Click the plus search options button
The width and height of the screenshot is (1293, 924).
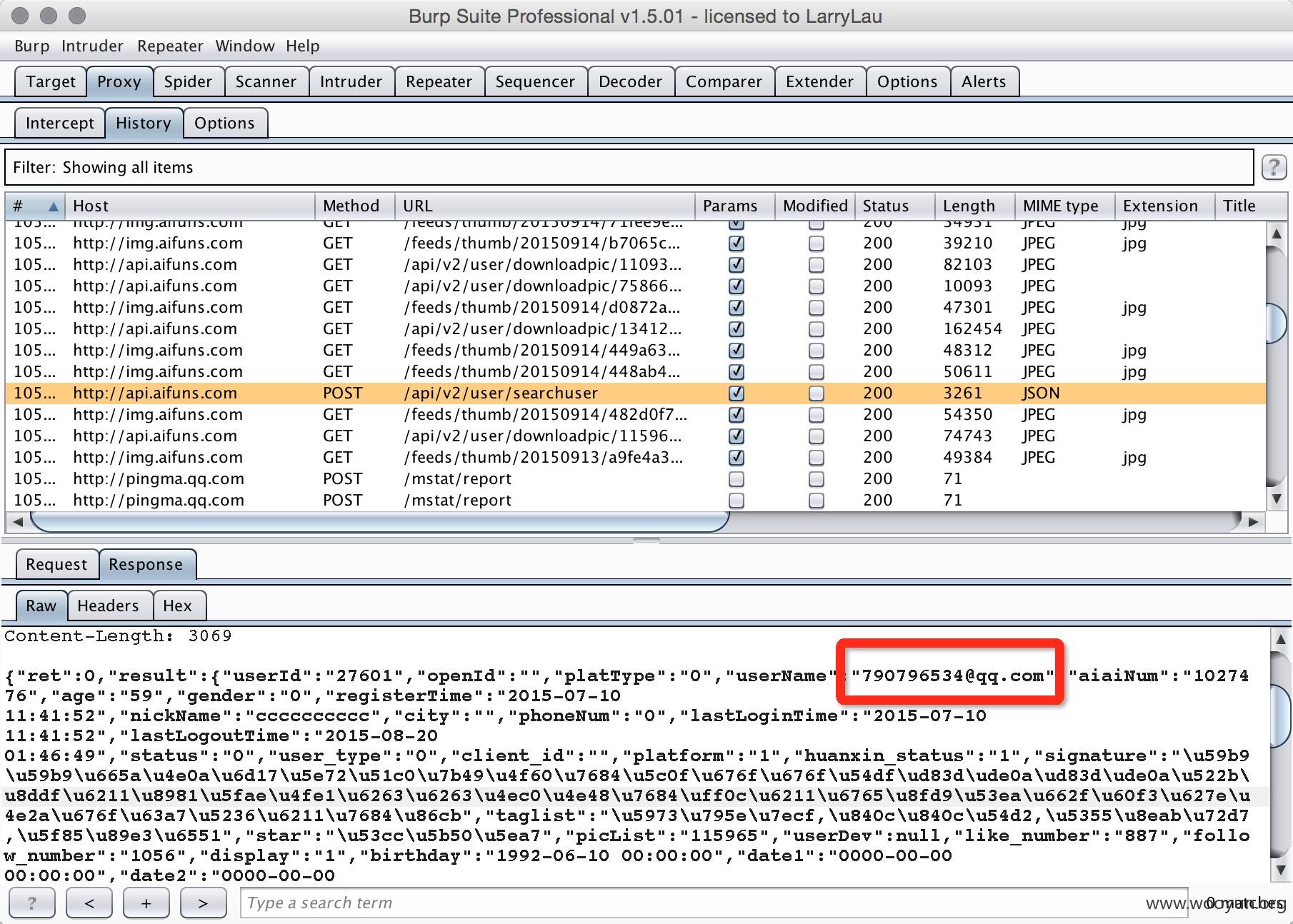[146, 903]
